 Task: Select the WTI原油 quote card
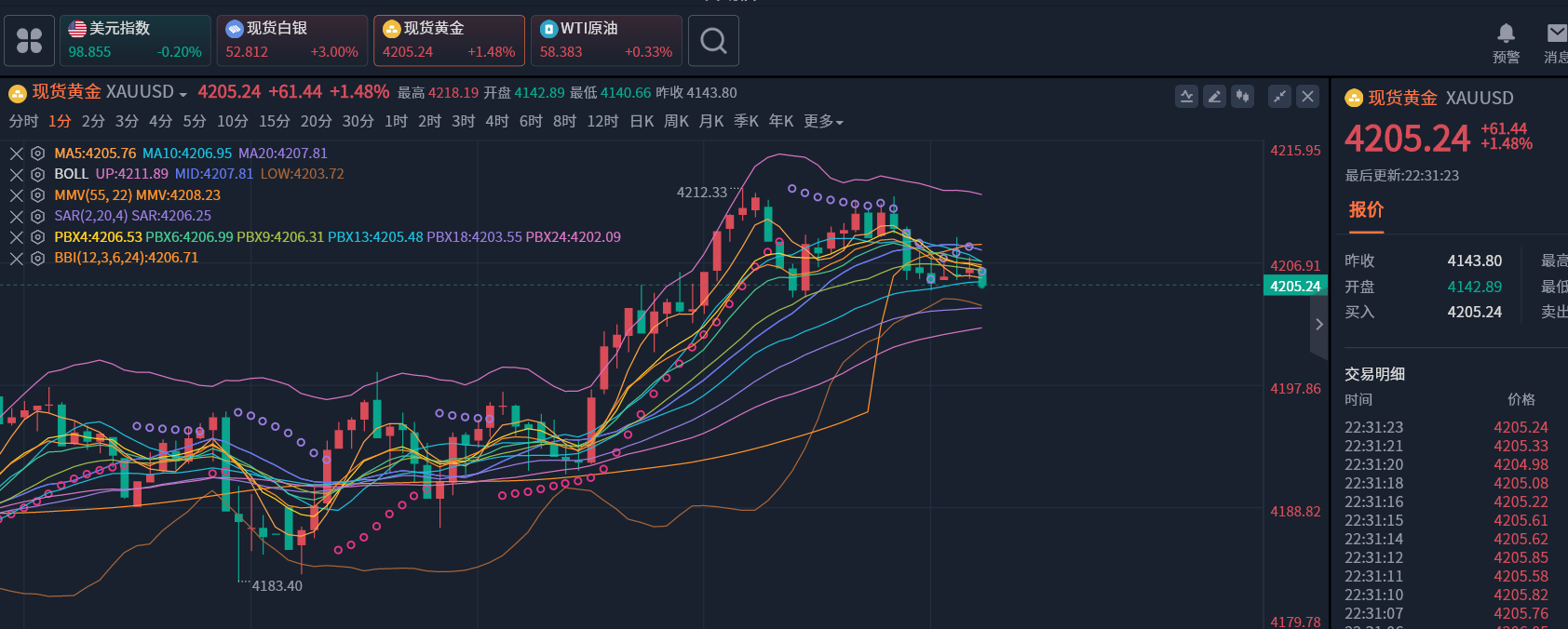tap(606, 41)
